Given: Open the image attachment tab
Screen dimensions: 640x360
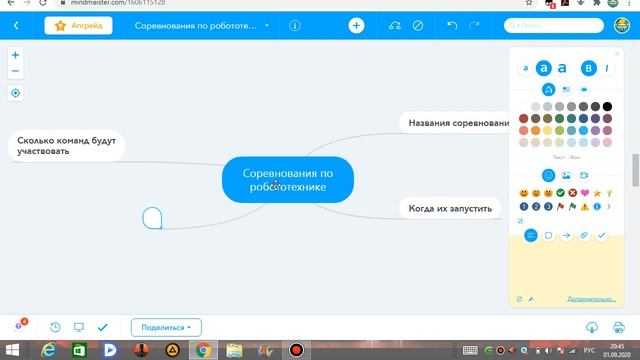Looking at the screenshot, I should coord(566,176).
